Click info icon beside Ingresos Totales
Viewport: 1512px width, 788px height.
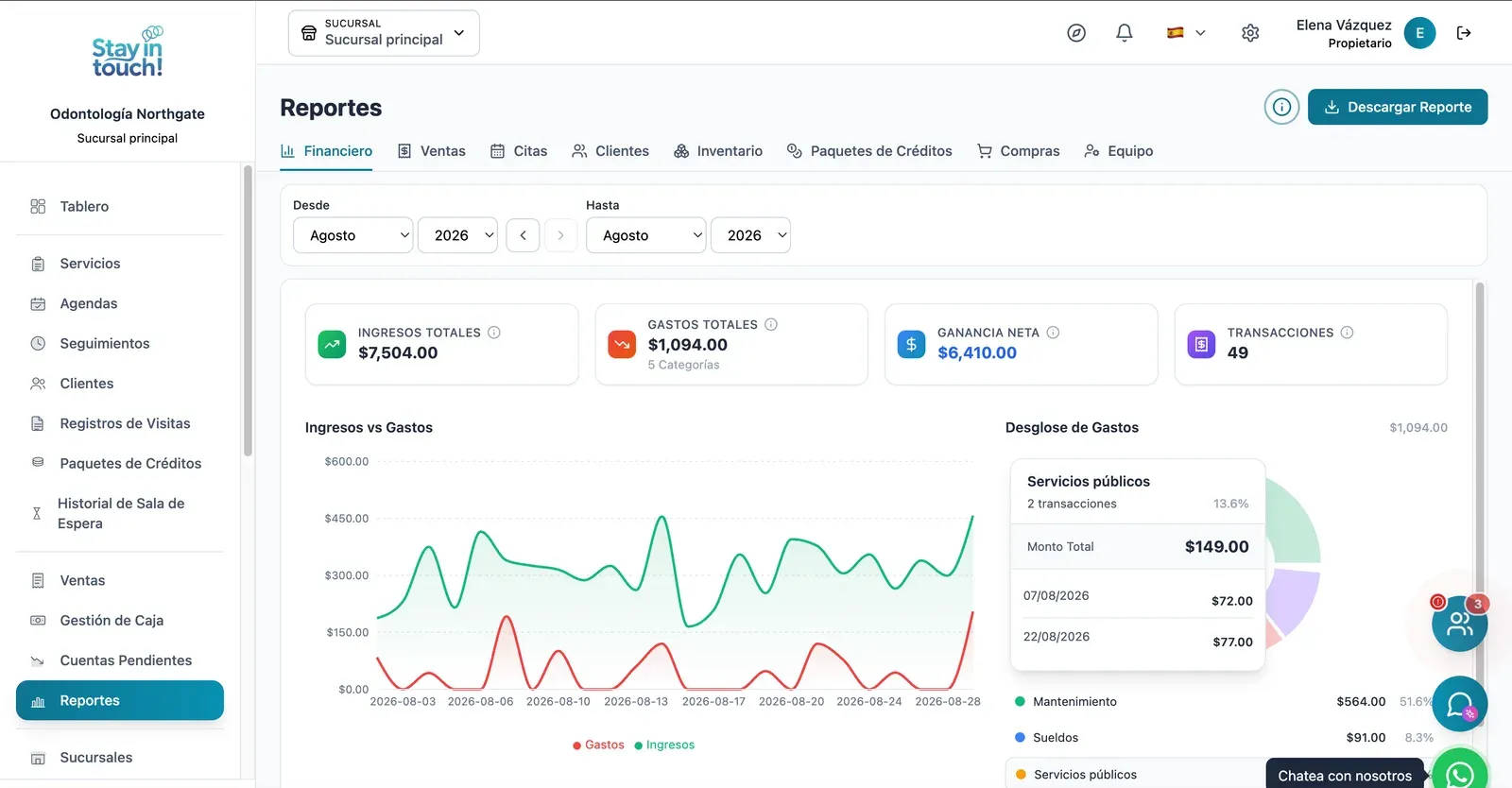494,333
